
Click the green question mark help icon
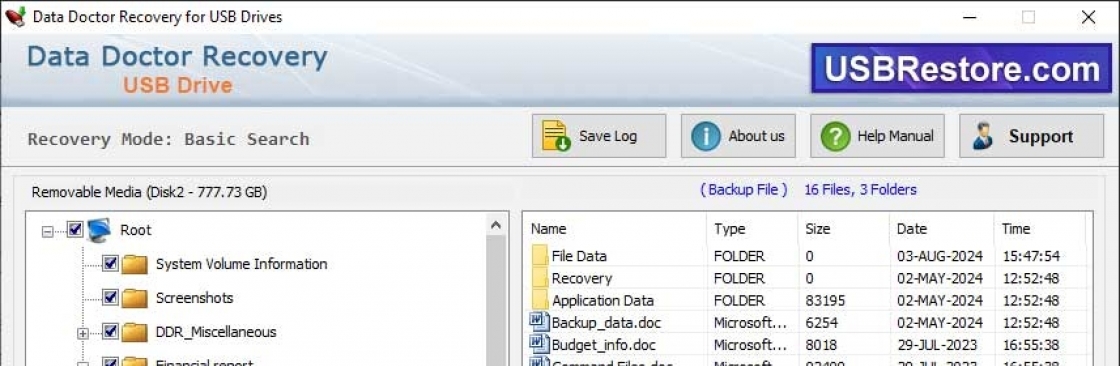point(835,136)
